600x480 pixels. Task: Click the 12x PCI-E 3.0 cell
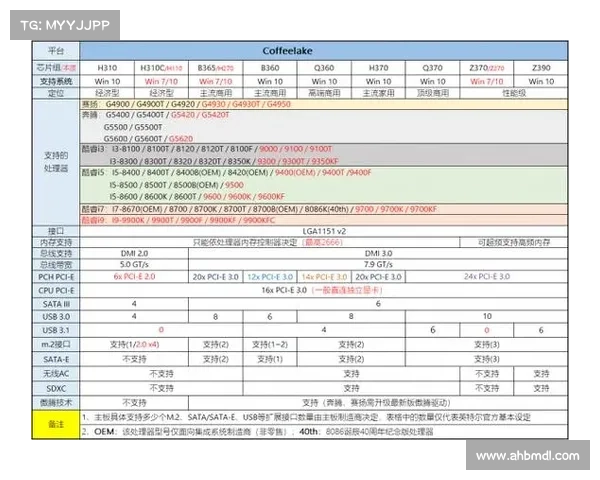click(x=270, y=277)
